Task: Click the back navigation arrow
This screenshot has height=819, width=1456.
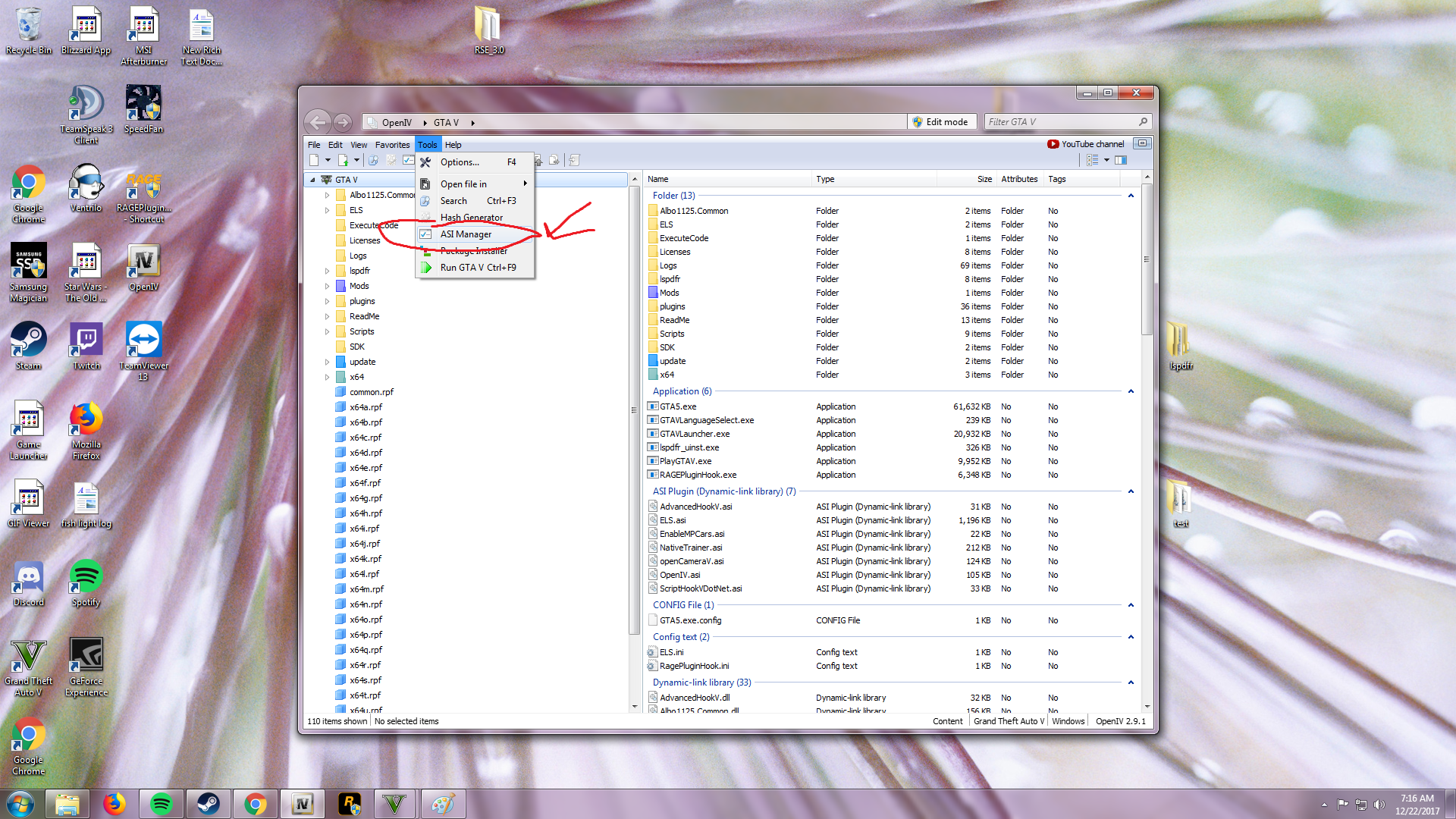Action: [317, 122]
